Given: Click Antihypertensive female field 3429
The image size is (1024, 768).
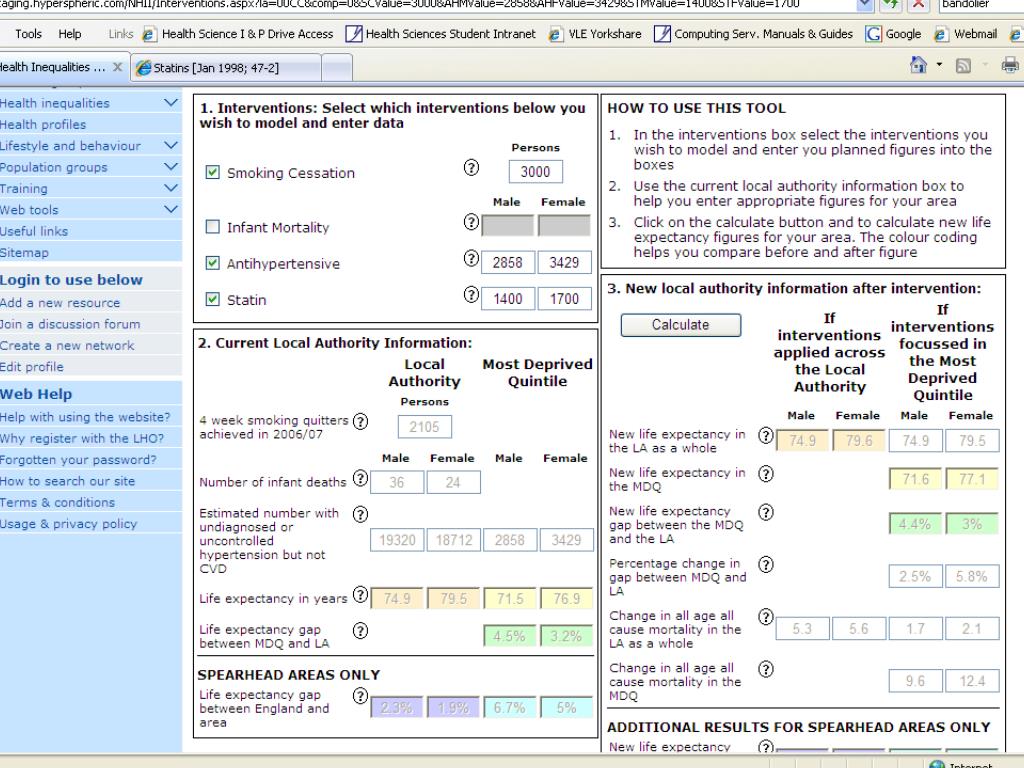Looking at the screenshot, I should (564, 263).
